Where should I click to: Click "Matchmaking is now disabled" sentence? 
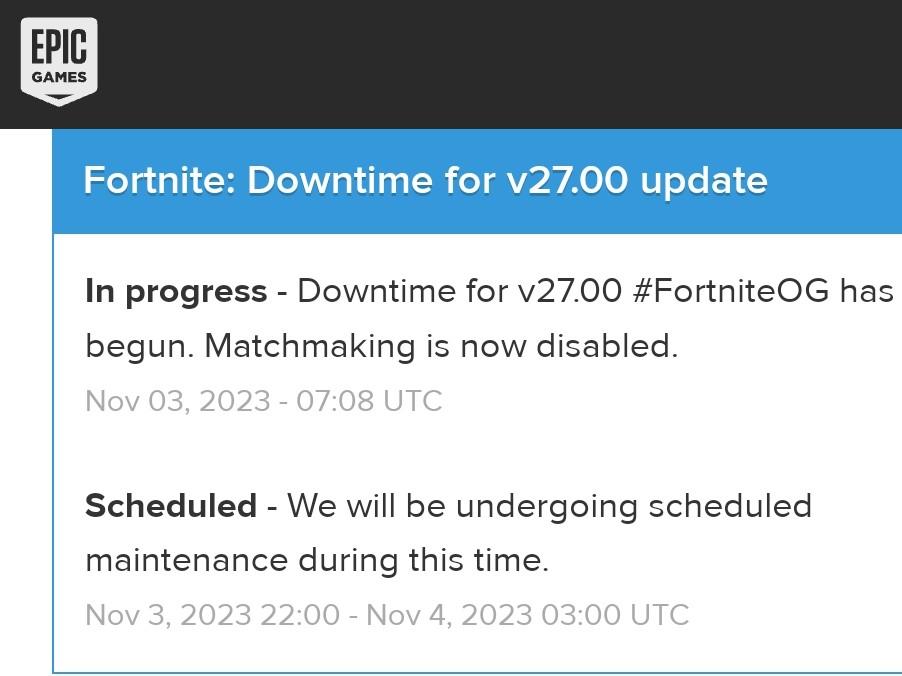coord(441,346)
